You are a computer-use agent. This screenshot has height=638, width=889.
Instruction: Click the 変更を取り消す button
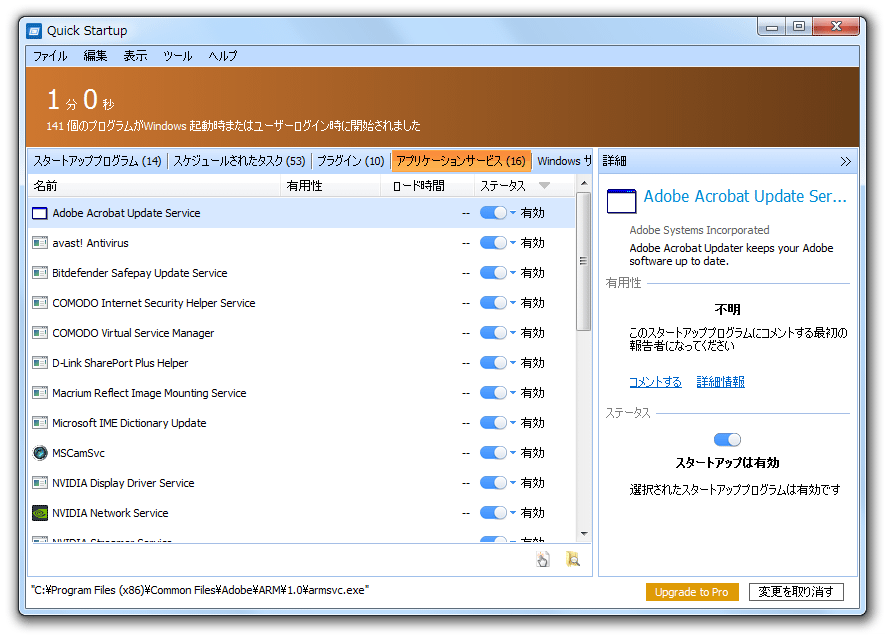click(x=796, y=592)
